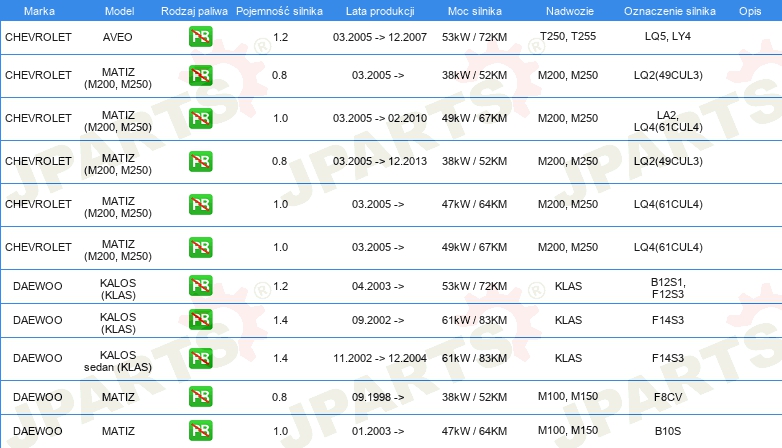
Task: Select capacity 0.8 in the 12.2013 row
Action: click(x=279, y=161)
